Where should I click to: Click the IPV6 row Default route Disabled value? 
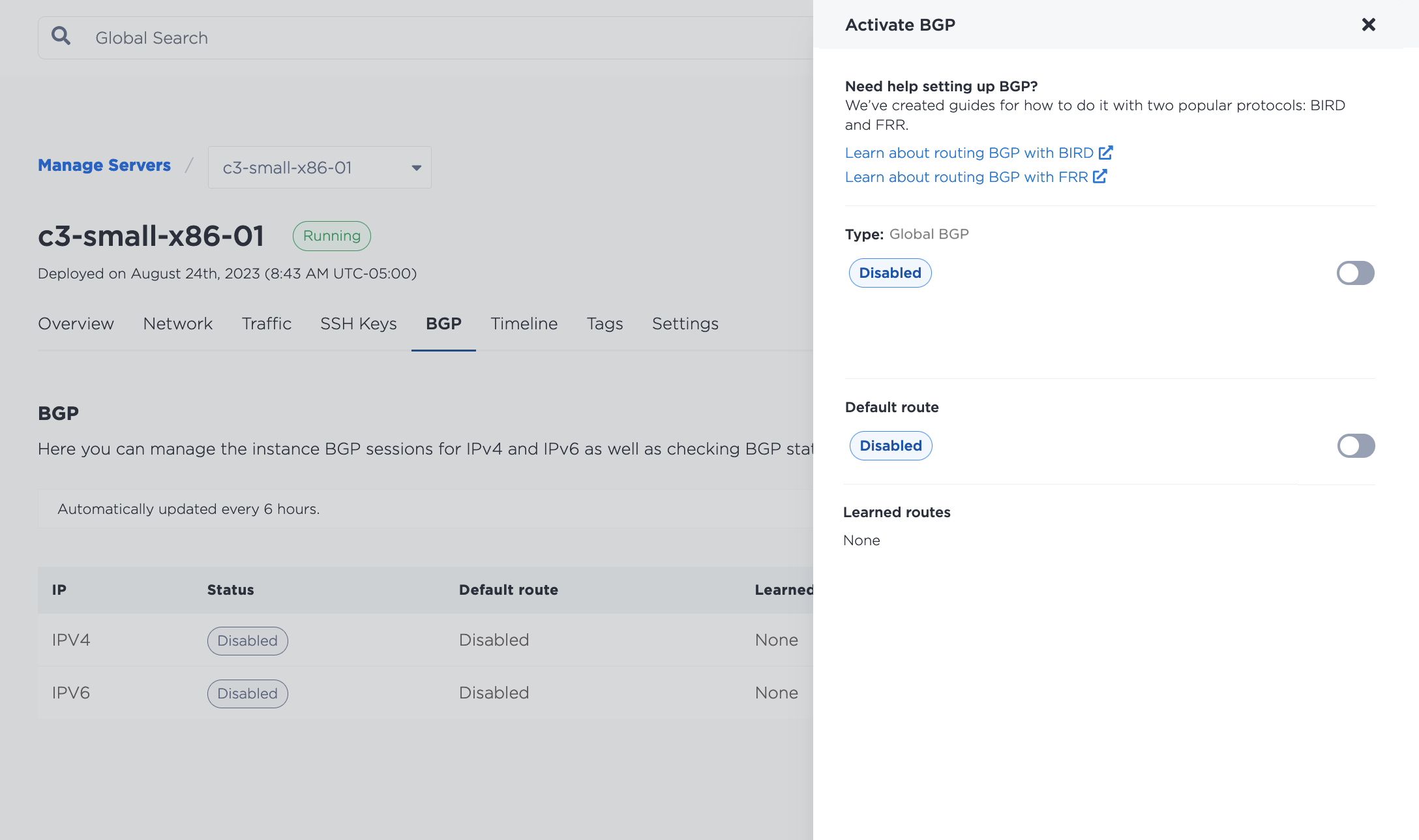pos(494,693)
